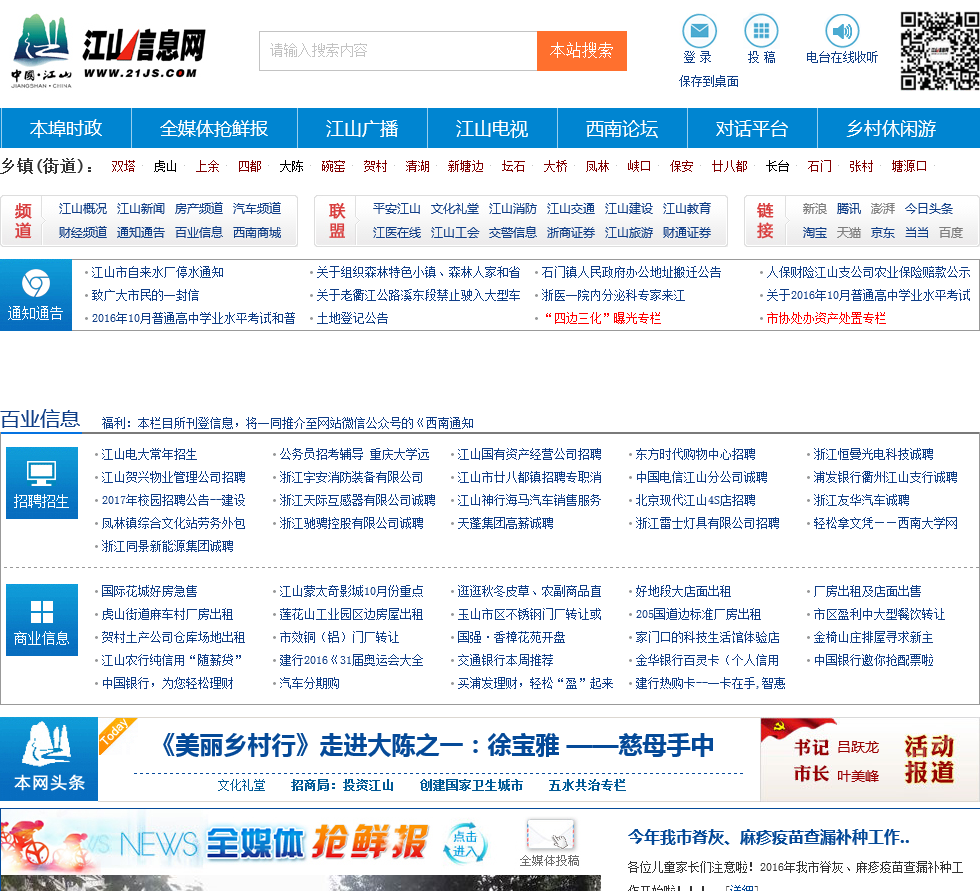
Task: Open notice 江山市自来水厂停水通知
Action: tap(158, 272)
